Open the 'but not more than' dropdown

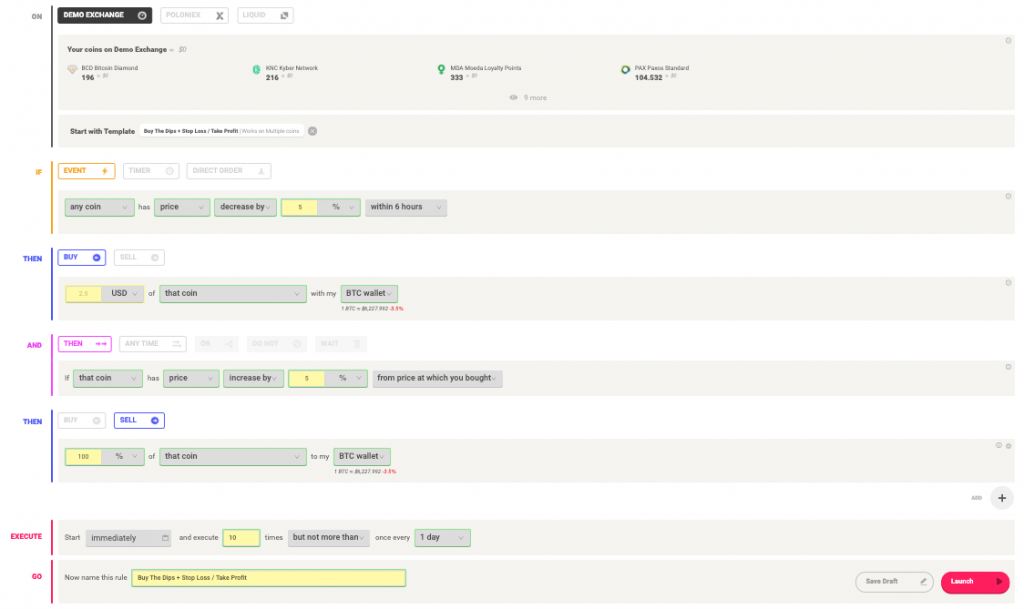(x=328, y=538)
